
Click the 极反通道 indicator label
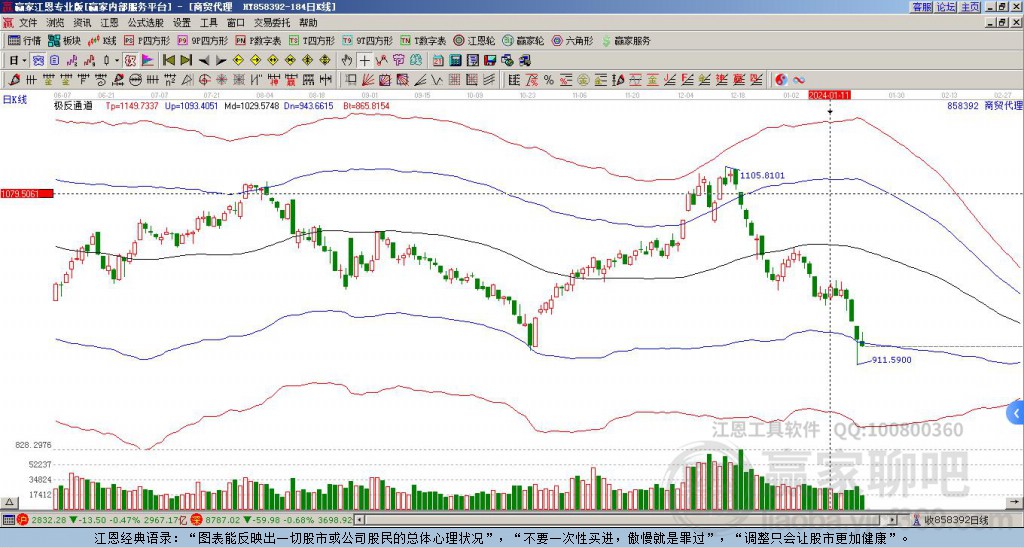point(73,105)
